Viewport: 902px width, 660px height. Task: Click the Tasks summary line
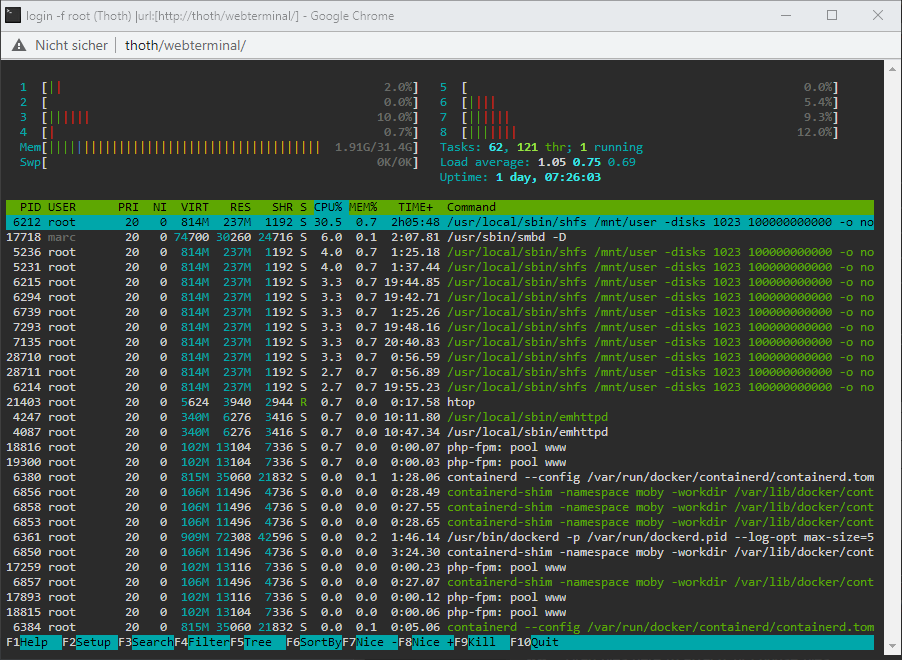(x=541, y=147)
